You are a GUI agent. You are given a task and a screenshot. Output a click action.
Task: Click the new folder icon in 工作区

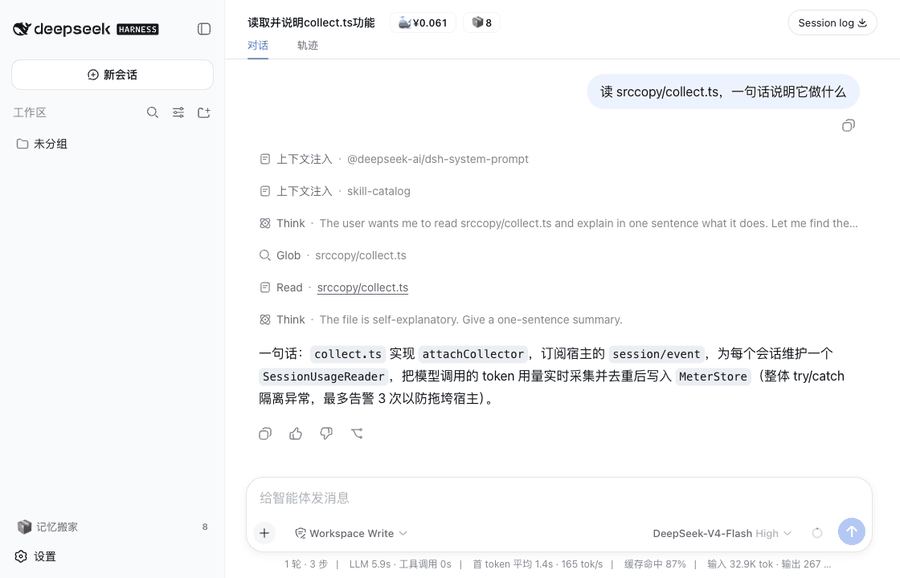tap(204, 113)
